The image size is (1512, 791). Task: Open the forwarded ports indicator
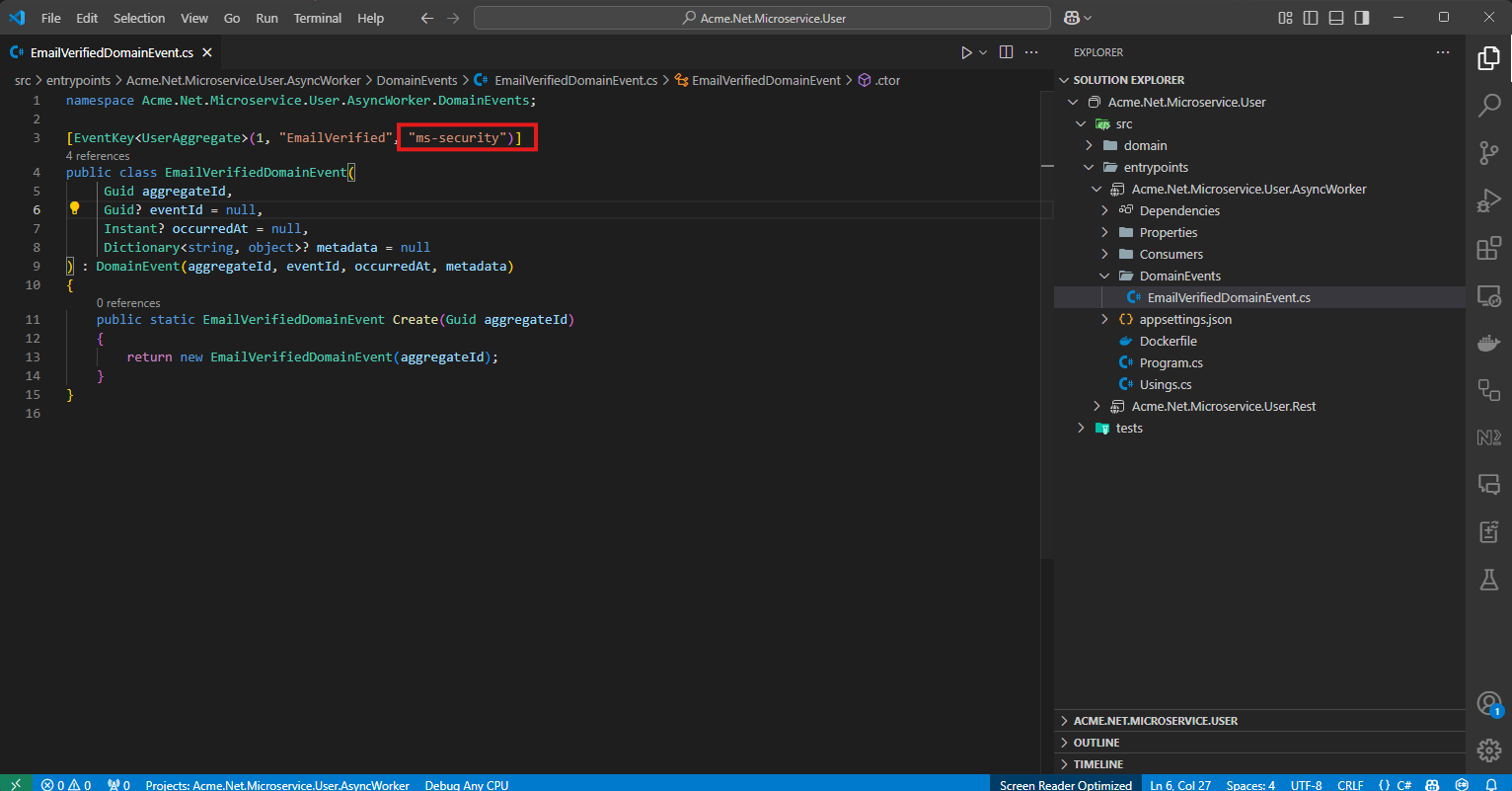click(x=119, y=784)
